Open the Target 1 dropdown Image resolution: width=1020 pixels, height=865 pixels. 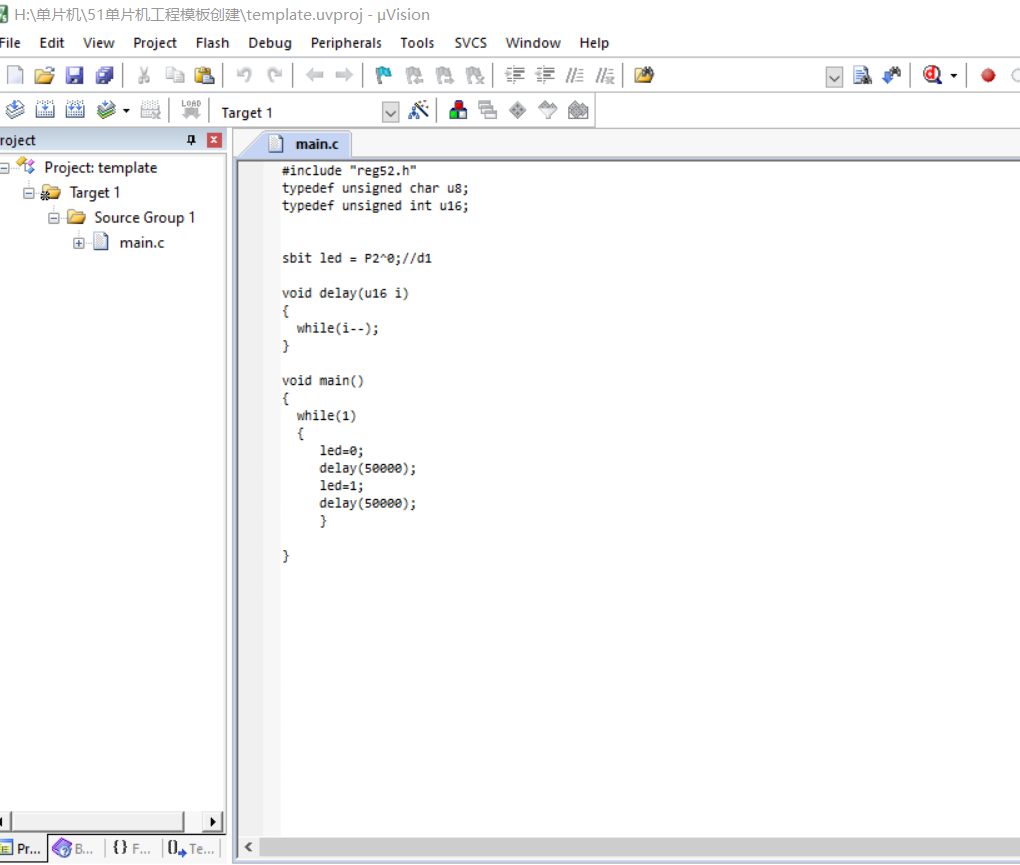point(390,112)
